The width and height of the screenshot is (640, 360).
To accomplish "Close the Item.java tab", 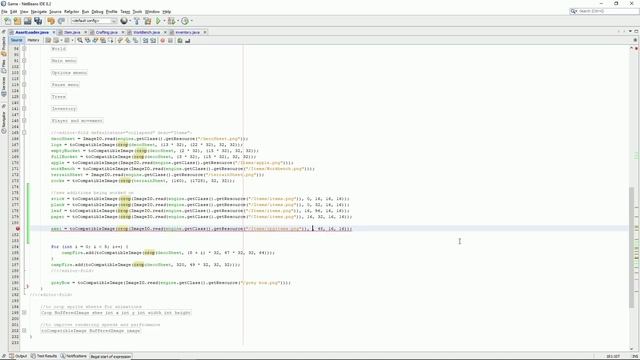I will point(85,32).
